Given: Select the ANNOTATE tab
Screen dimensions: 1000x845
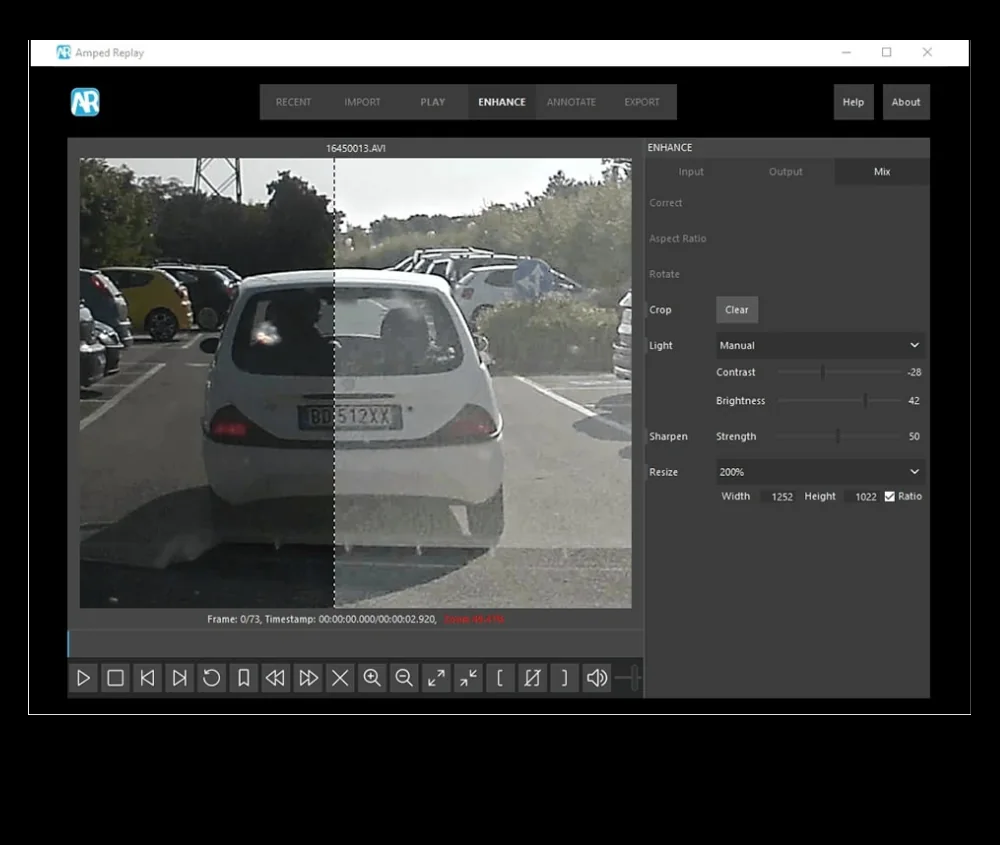Looking at the screenshot, I should coord(571,102).
